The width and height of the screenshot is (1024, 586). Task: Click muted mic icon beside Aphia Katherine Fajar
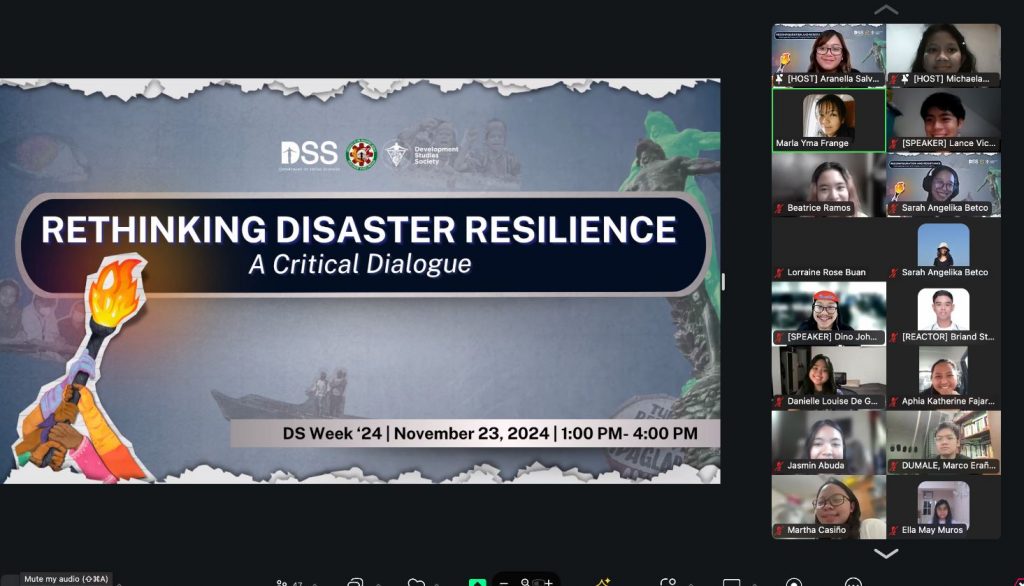(894, 401)
